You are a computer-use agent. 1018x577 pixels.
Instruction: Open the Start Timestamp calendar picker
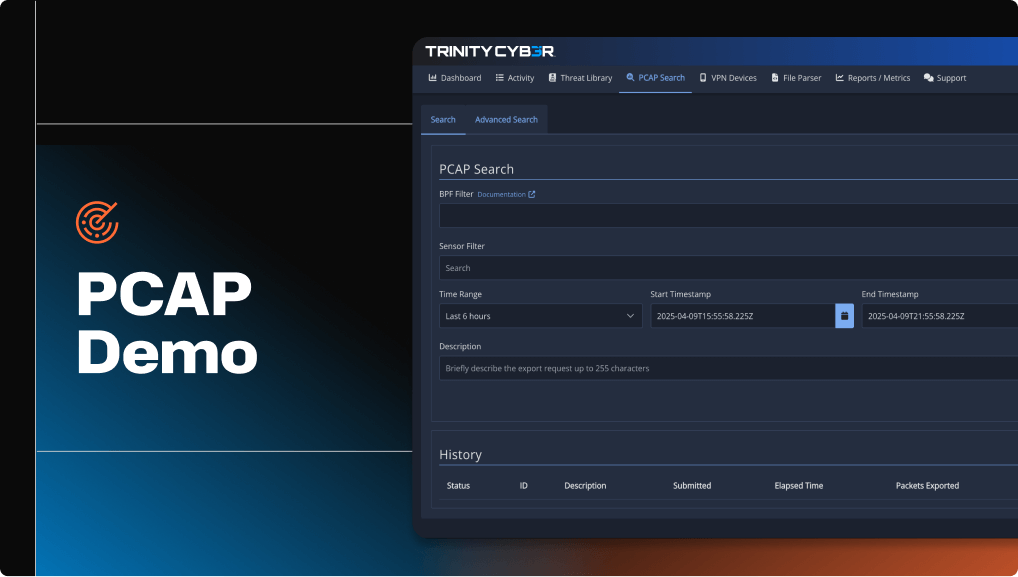844,316
